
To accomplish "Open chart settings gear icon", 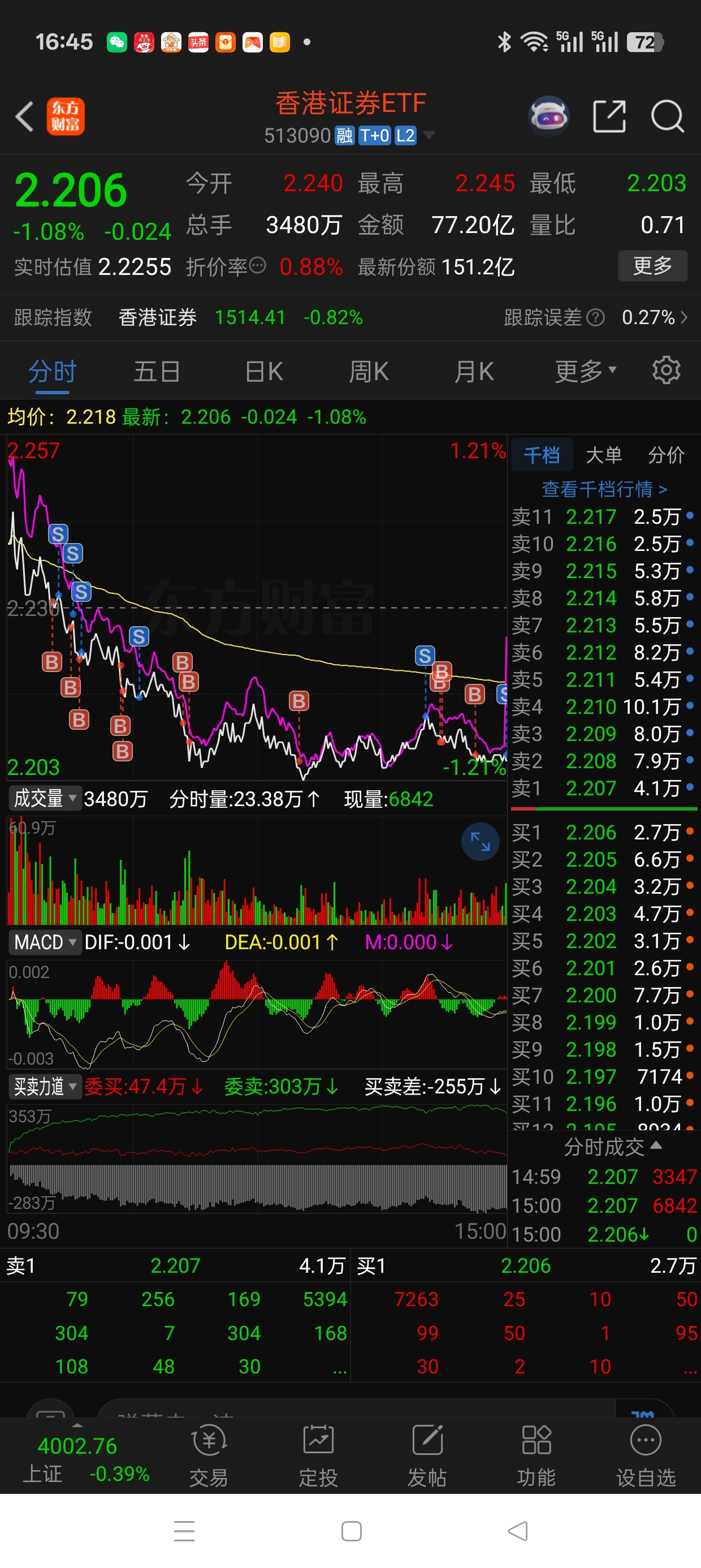I will (x=667, y=370).
